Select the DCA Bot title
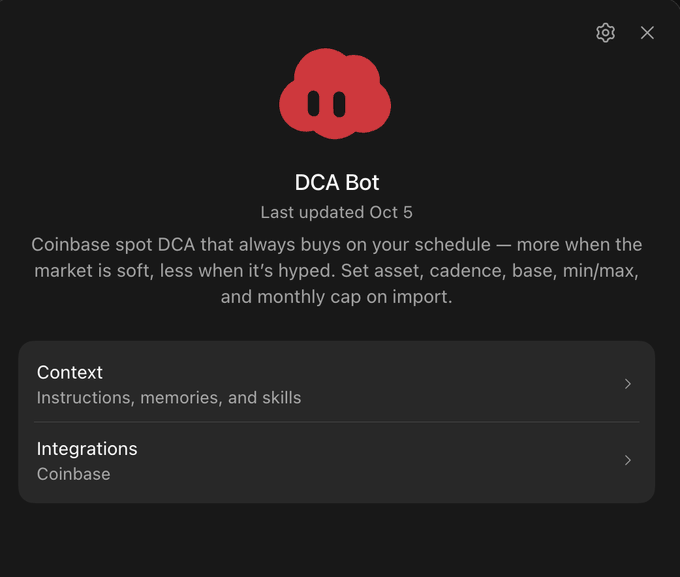This screenshot has width=680, height=577. (337, 182)
